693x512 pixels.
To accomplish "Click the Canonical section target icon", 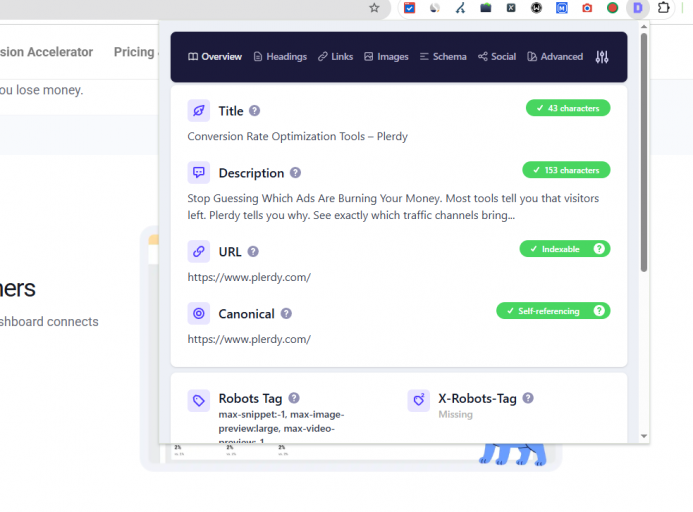I will click(199, 313).
